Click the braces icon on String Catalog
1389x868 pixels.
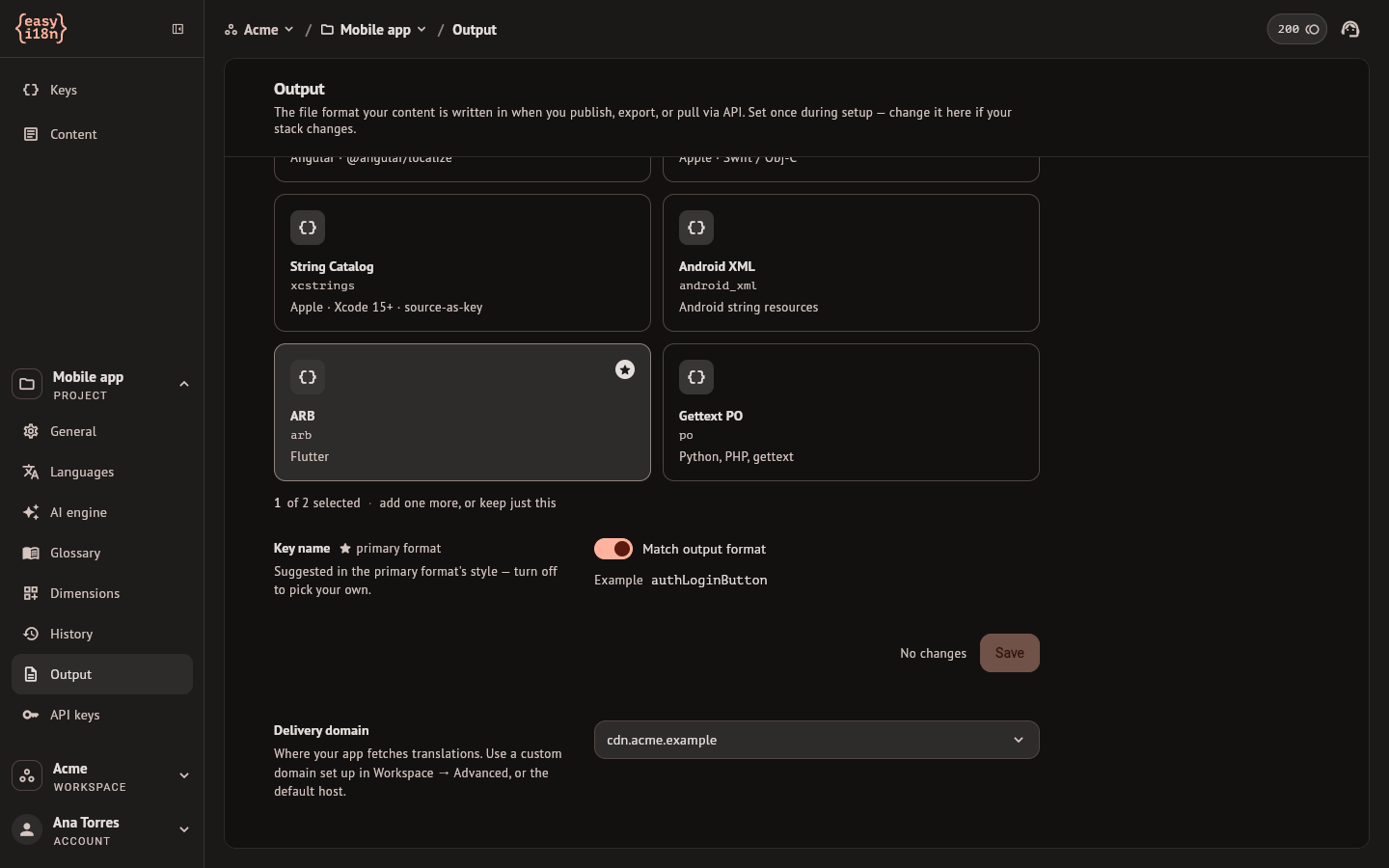click(308, 228)
